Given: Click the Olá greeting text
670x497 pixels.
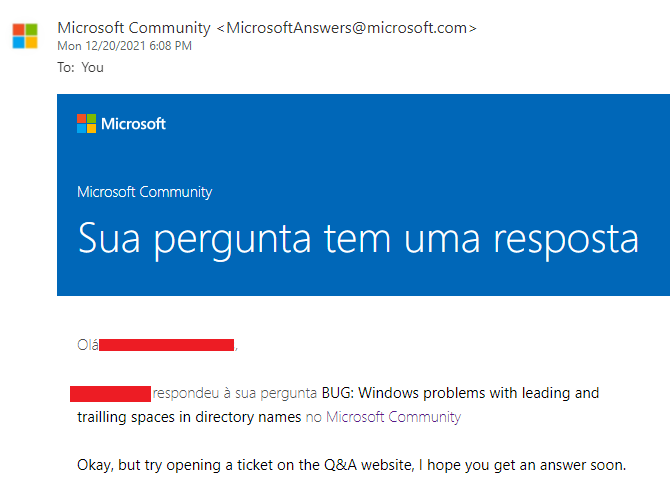Looking at the screenshot, I should point(88,345).
